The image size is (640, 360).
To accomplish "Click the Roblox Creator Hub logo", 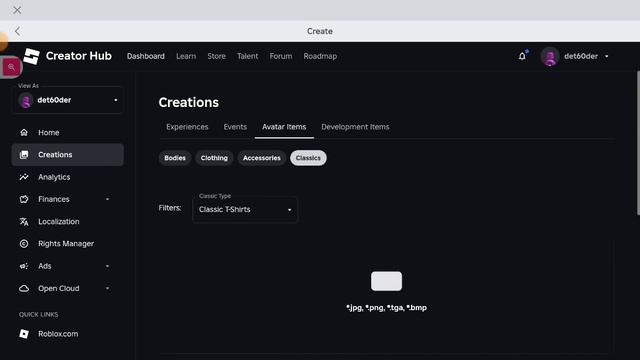I will point(31,56).
